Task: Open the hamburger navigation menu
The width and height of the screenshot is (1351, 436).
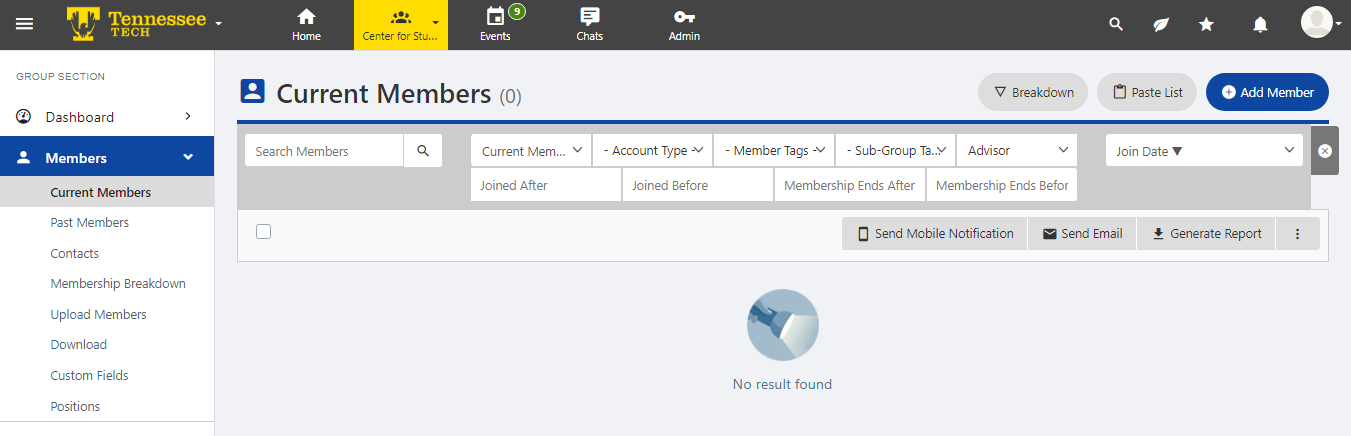Action: click(24, 24)
